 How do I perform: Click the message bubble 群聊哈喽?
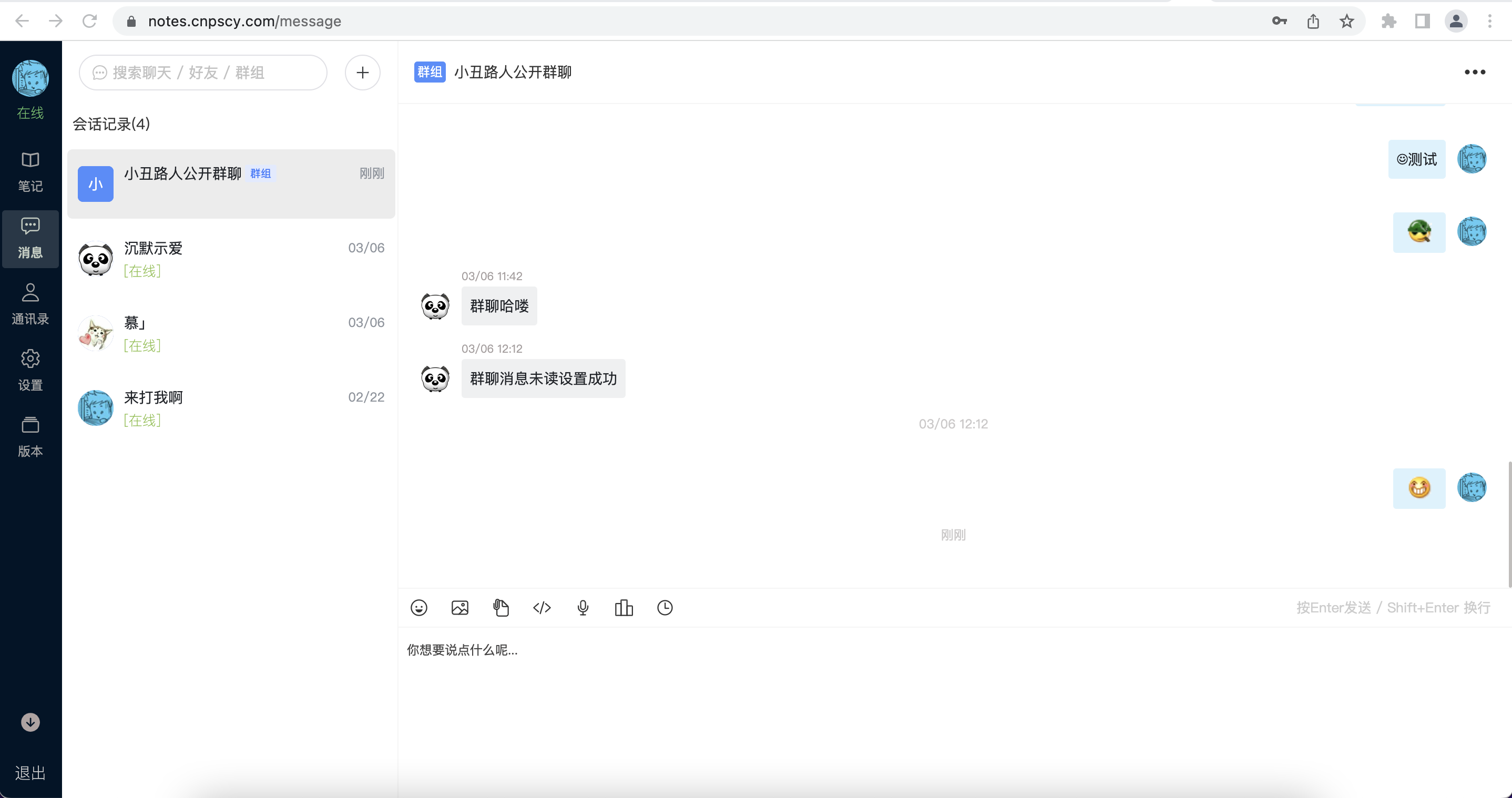click(499, 306)
